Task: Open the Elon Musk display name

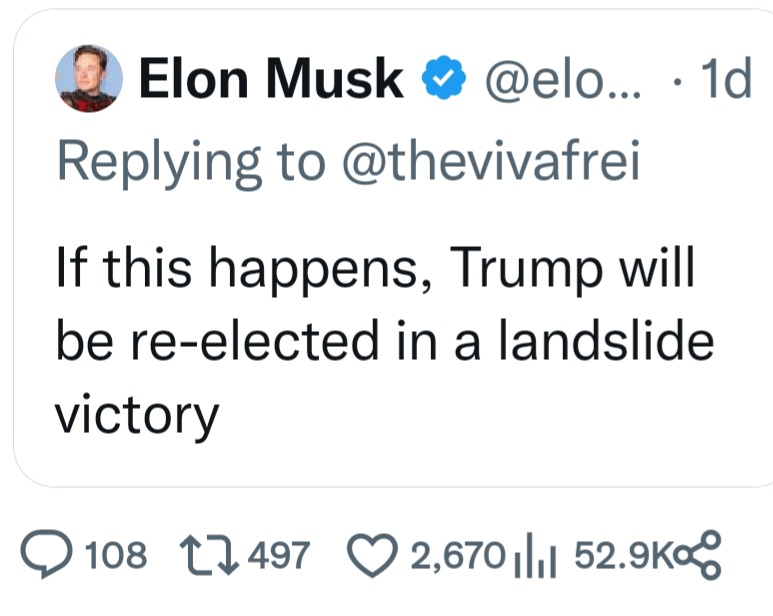Action: click(272, 80)
